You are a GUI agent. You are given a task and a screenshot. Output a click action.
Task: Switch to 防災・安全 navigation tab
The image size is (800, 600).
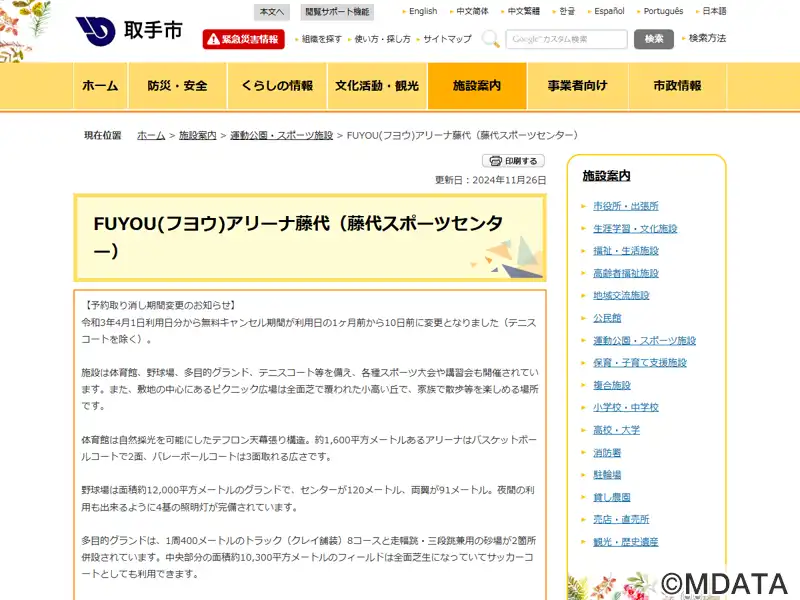pos(177,86)
